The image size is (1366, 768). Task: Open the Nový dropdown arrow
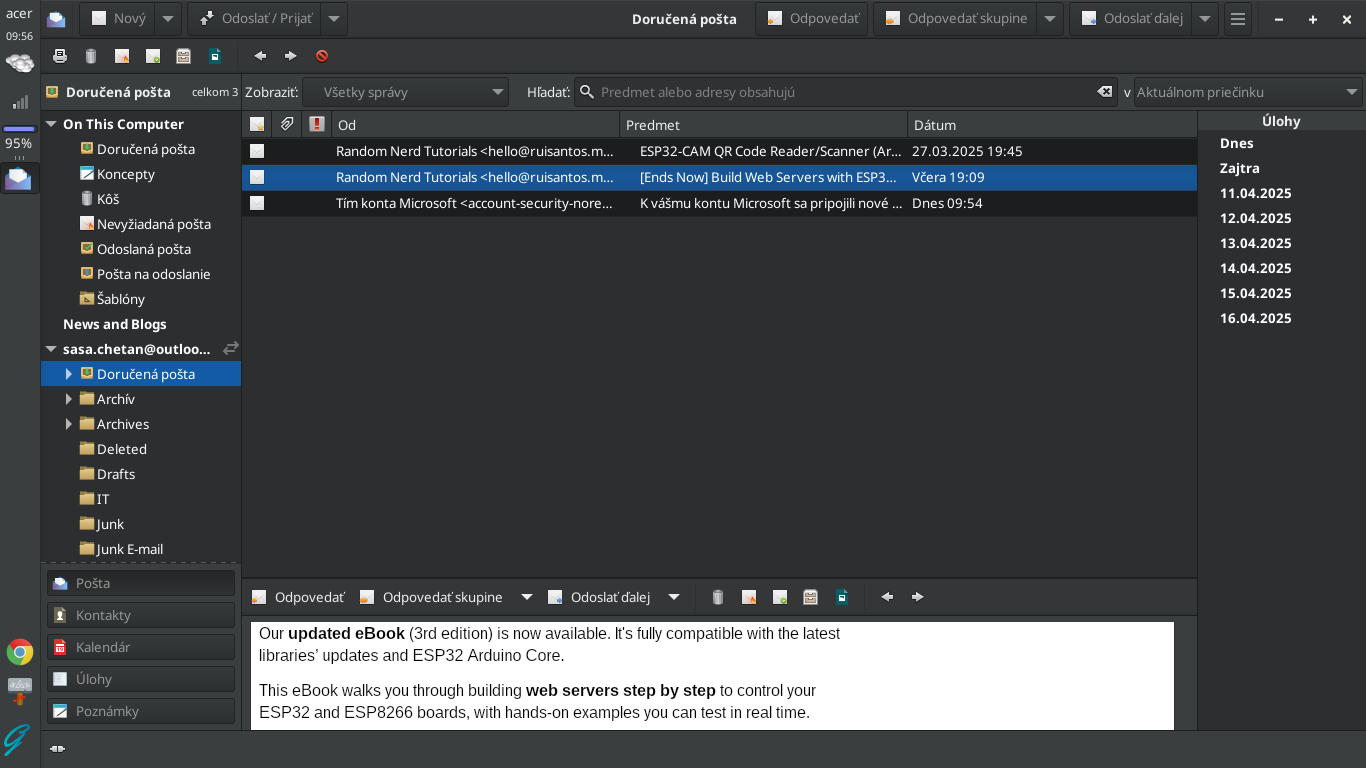click(x=169, y=19)
